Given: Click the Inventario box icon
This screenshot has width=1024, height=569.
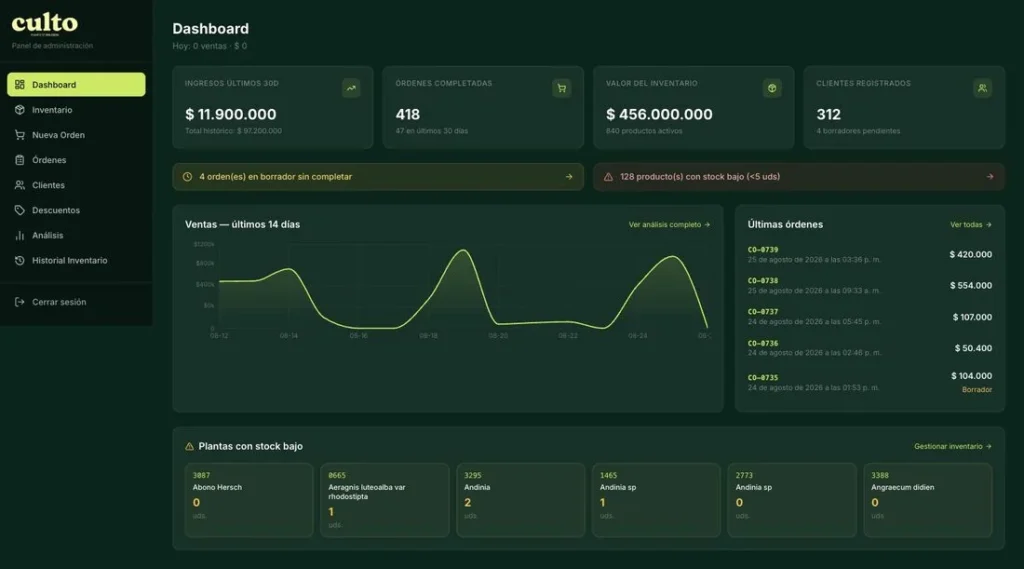Looking at the screenshot, I should [x=20, y=110].
